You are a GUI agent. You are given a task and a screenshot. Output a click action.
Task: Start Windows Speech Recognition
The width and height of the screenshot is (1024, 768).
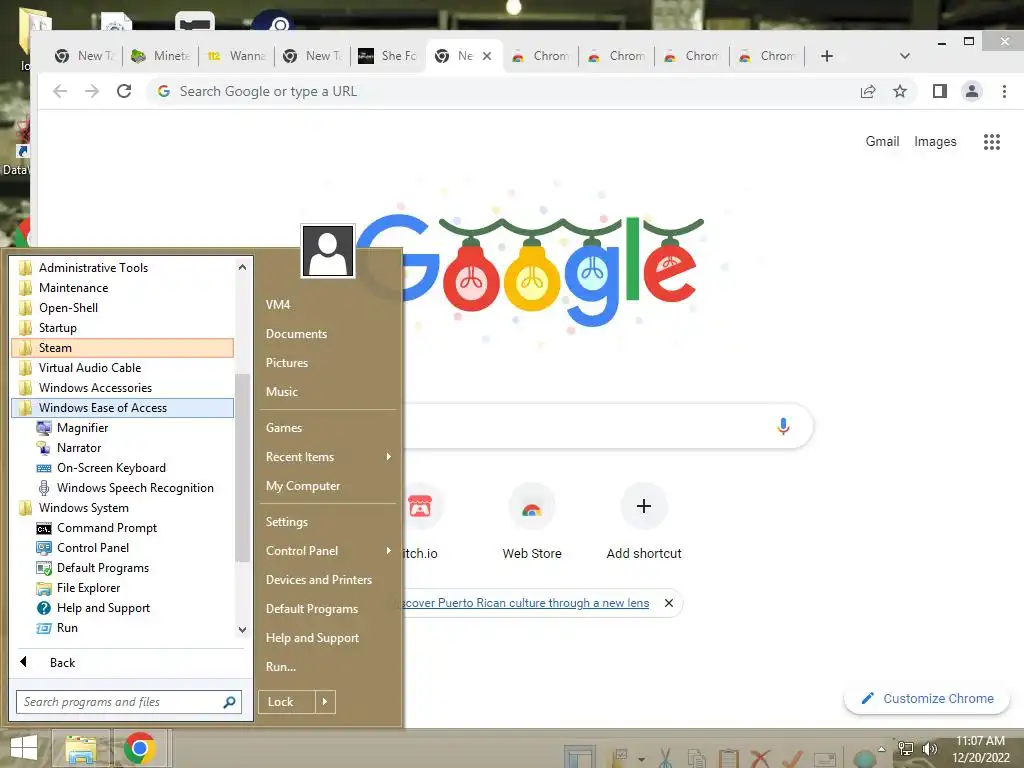pos(125,488)
